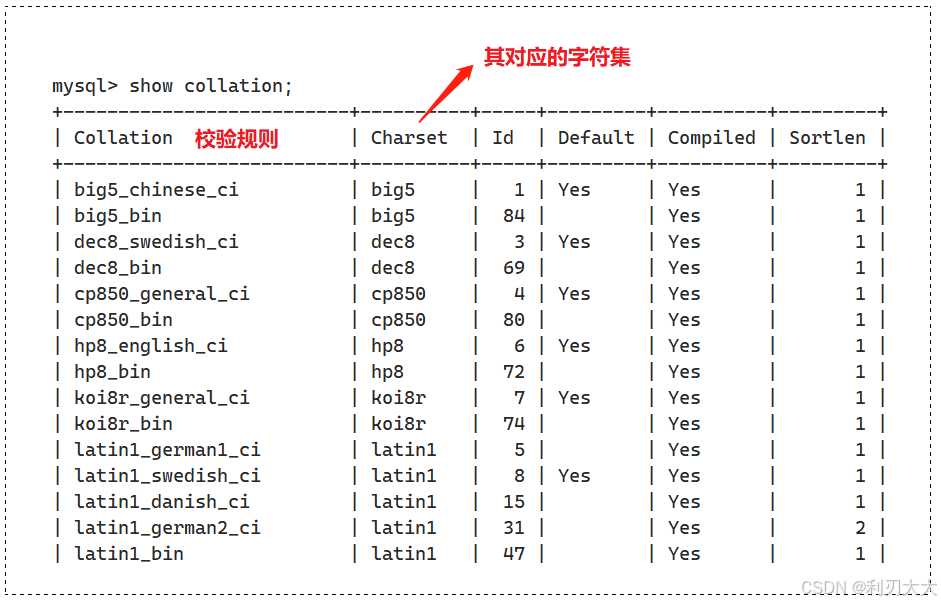
Task: Click the hp8_english_ci entry
Action: [151, 346]
